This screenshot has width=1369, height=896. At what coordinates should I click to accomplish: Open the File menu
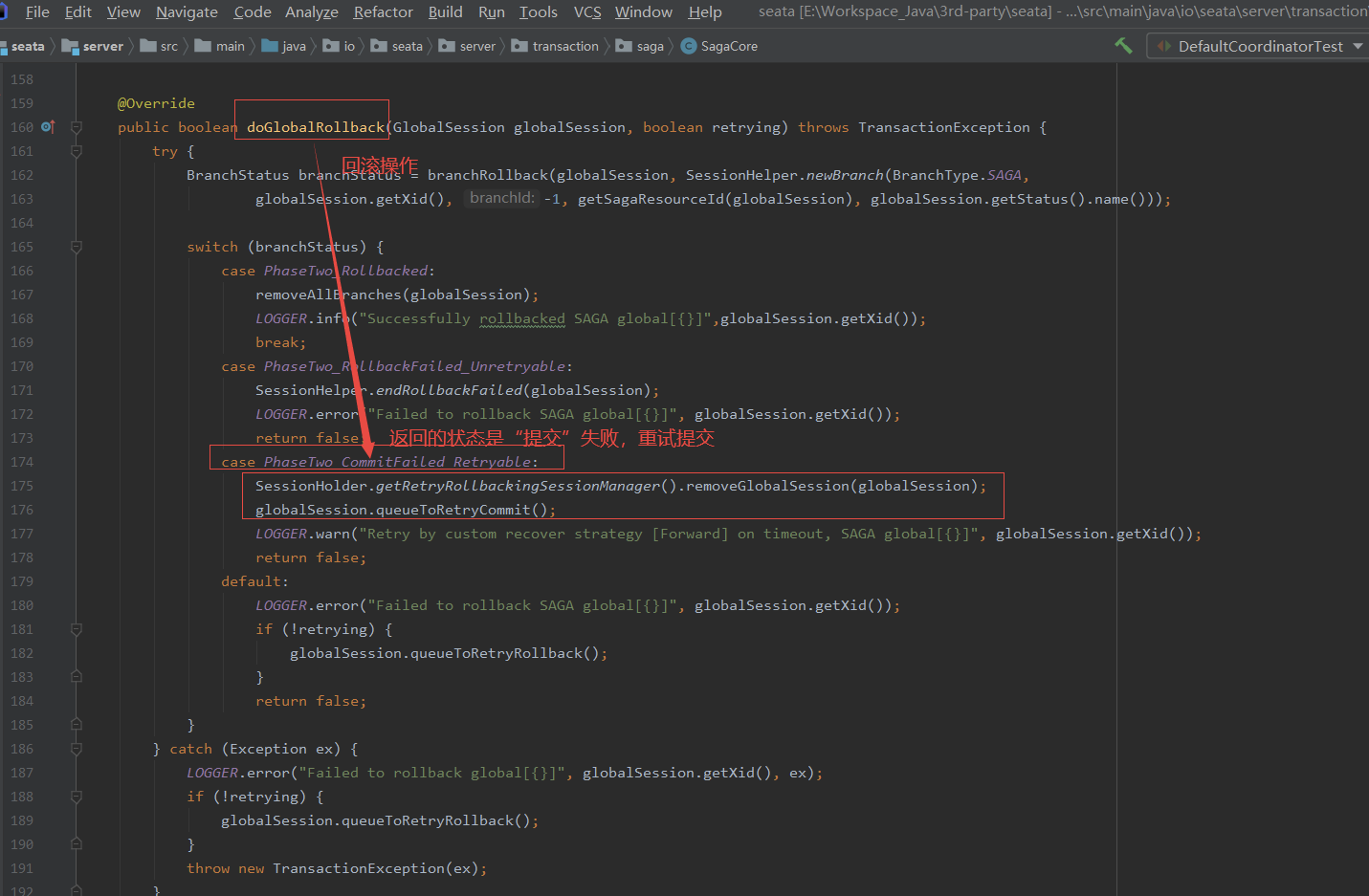[x=37, y=12]
